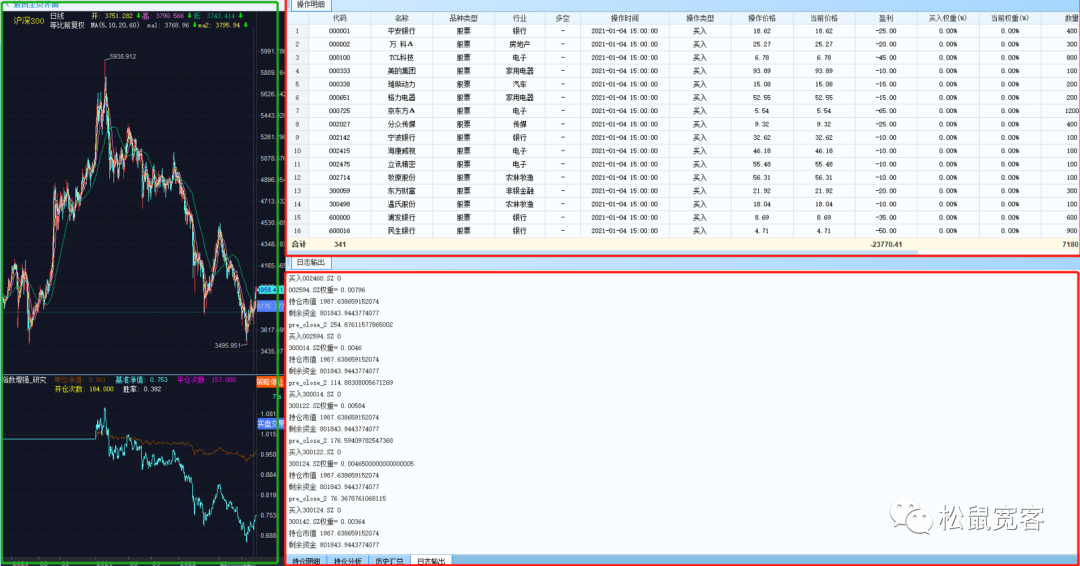Click the 单位净值 0.961 readout
Screen dimensions: 1080x566
pos(81,380)
